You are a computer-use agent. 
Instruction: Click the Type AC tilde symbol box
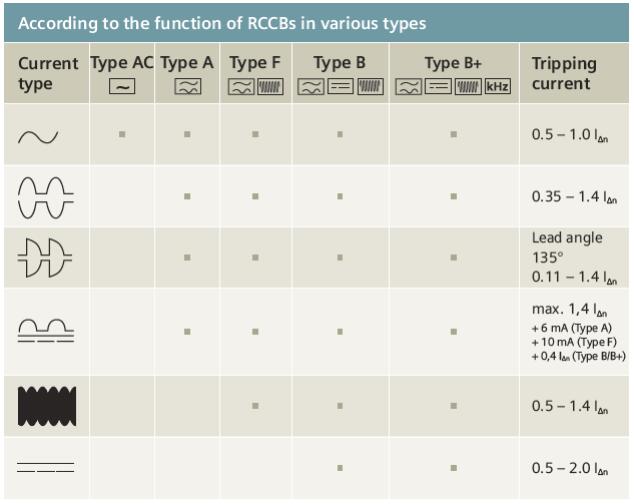(122, 87)
